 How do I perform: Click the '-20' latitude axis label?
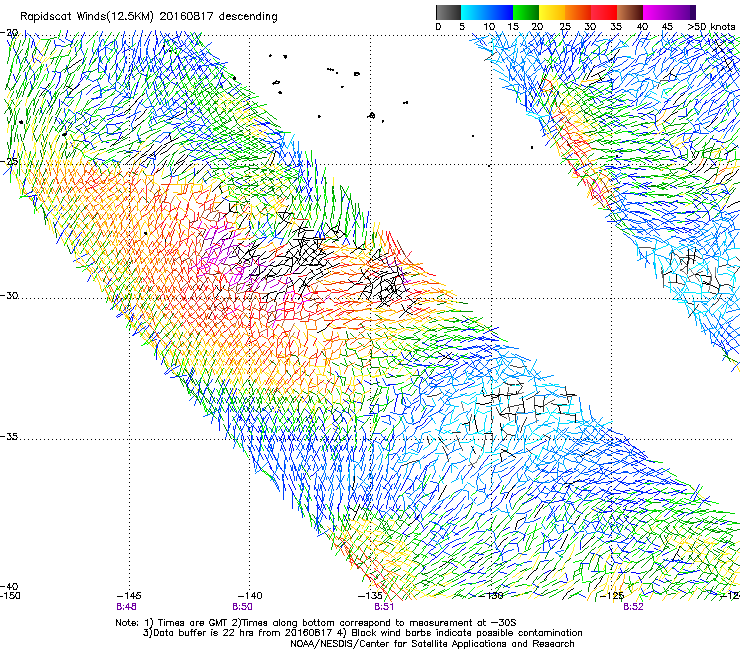tap(9, 33)
